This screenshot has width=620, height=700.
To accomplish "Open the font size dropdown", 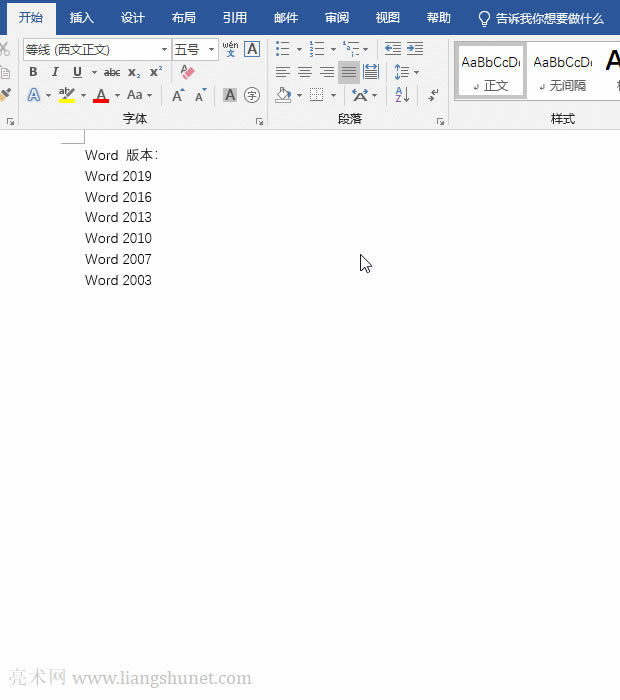I will click(211, 50).
